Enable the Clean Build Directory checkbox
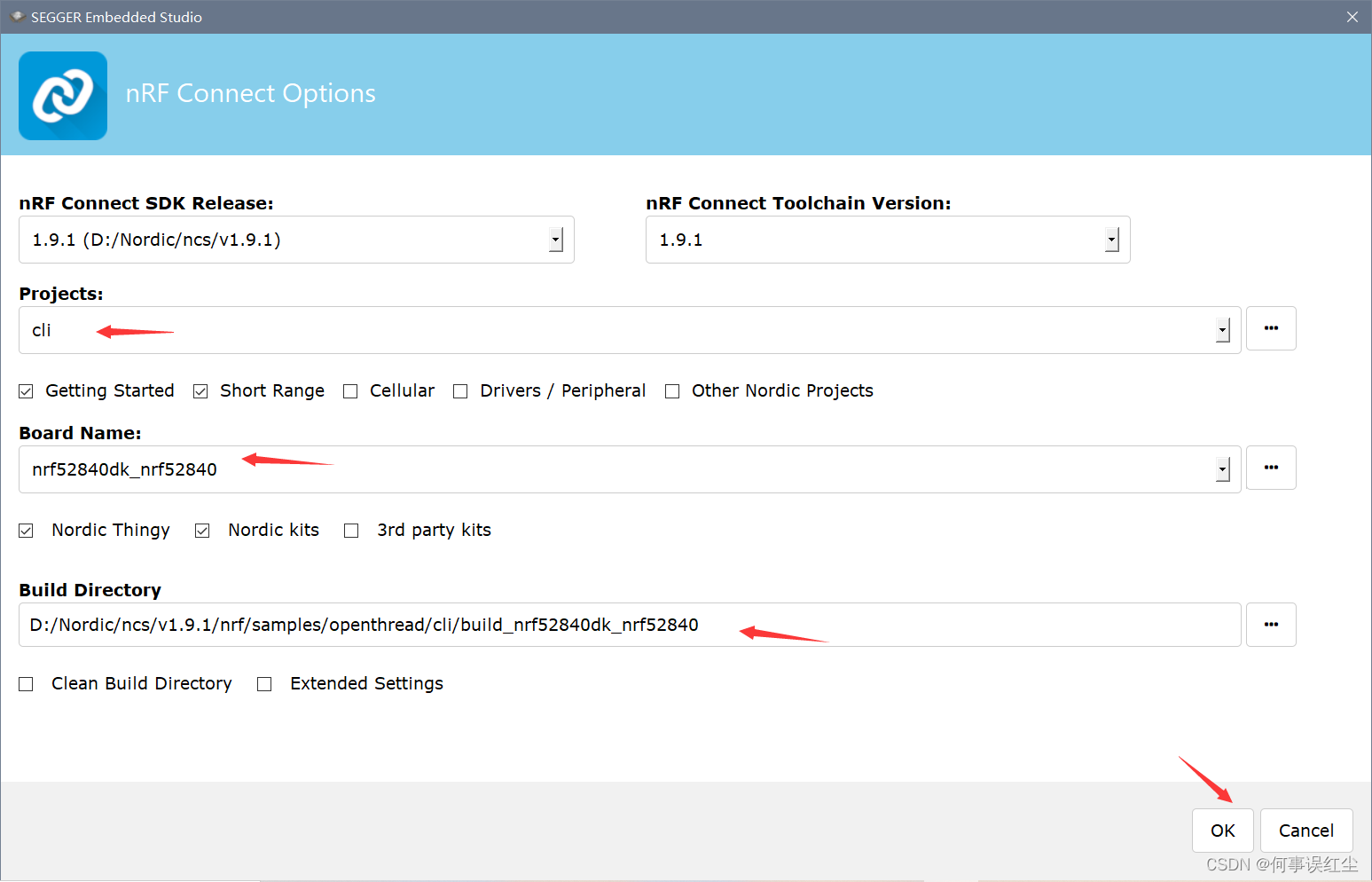The image size is (1372, 882). coord(27,684)
